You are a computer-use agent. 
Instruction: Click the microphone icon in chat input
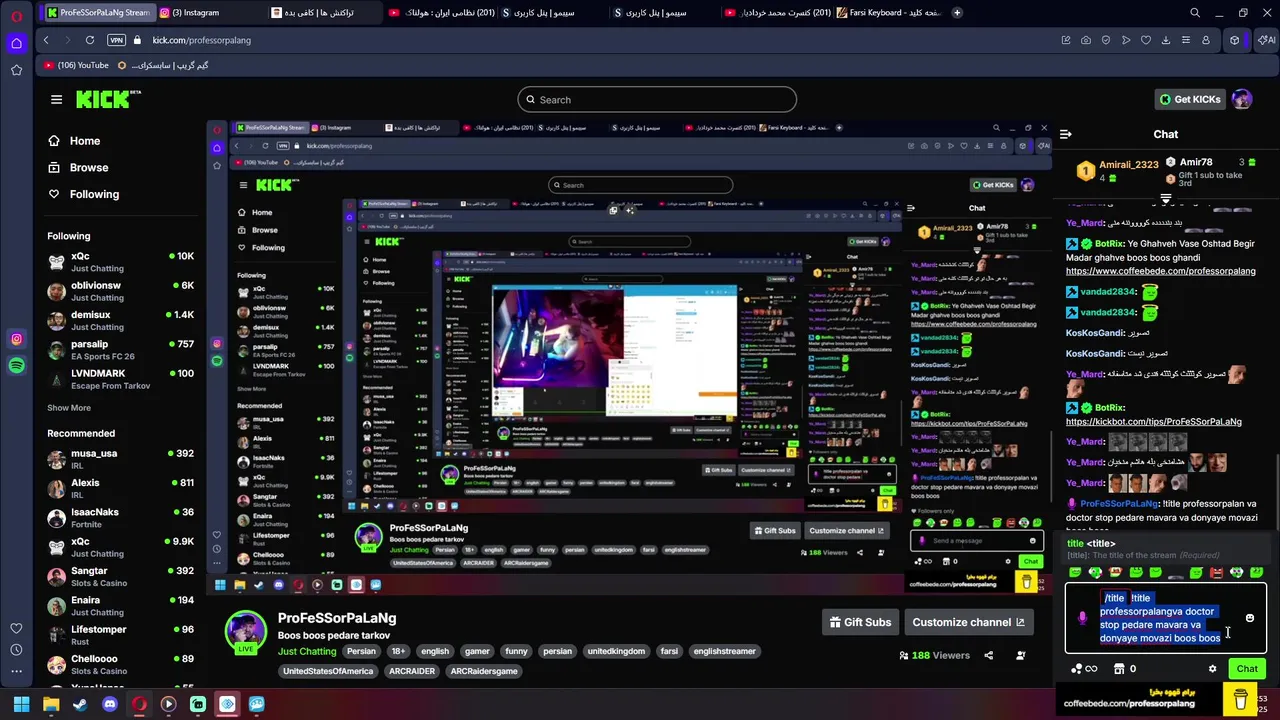(x=1082, y=618)
